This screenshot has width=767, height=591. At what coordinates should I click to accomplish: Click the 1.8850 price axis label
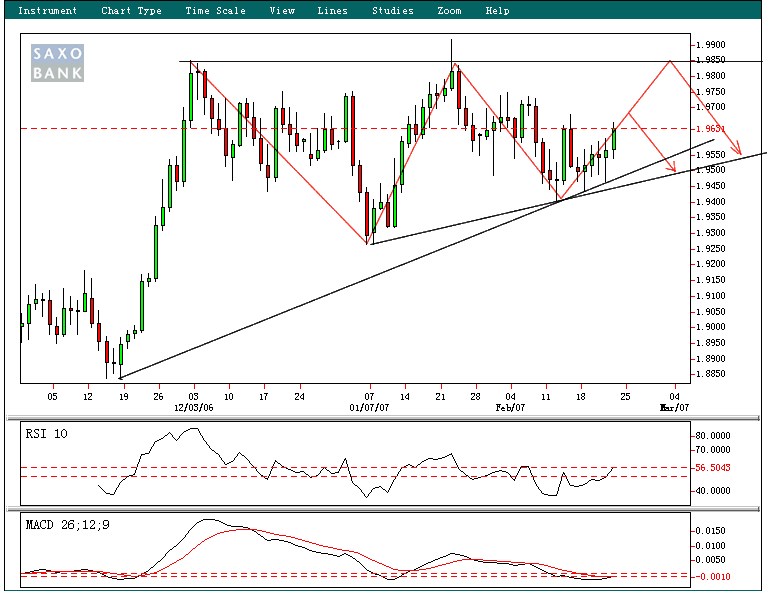point(711,374)
